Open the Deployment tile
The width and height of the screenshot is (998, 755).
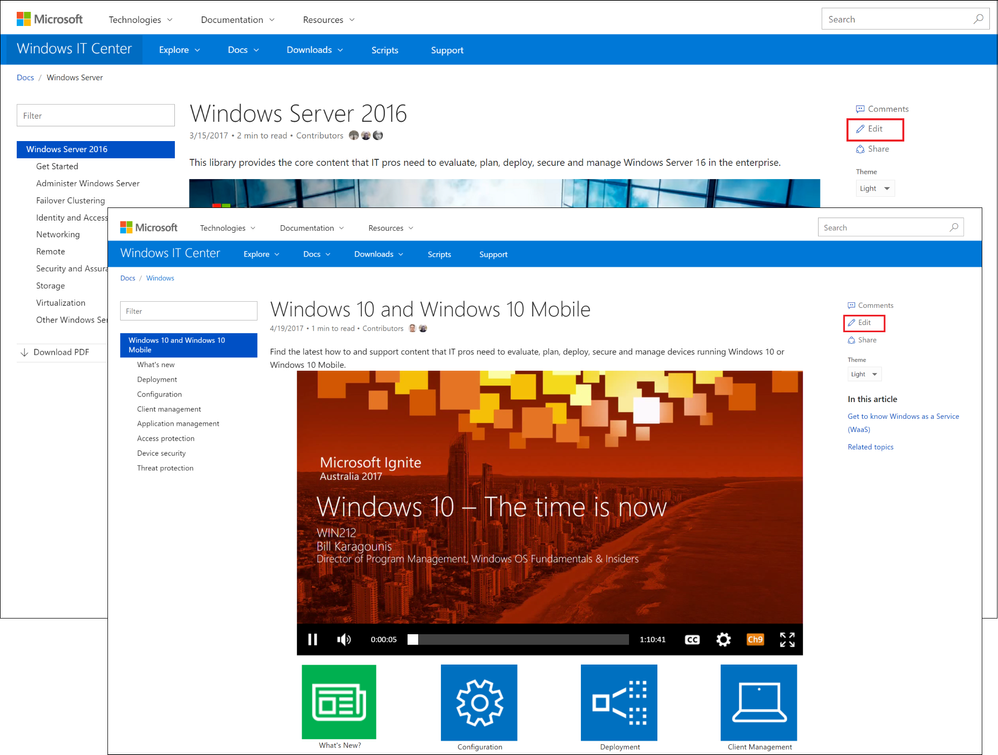(x=619, y=702)
